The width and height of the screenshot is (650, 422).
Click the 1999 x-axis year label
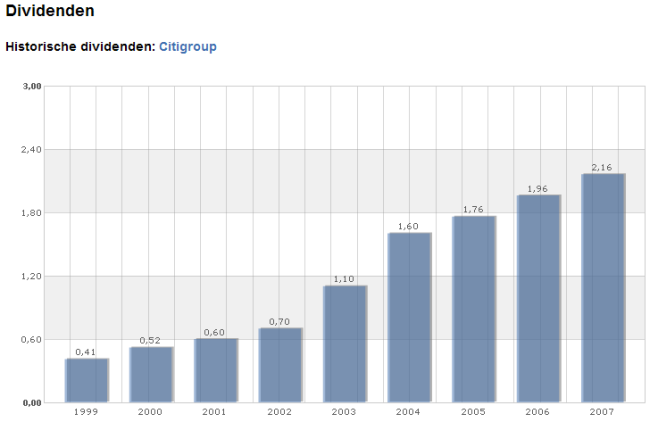86,412
